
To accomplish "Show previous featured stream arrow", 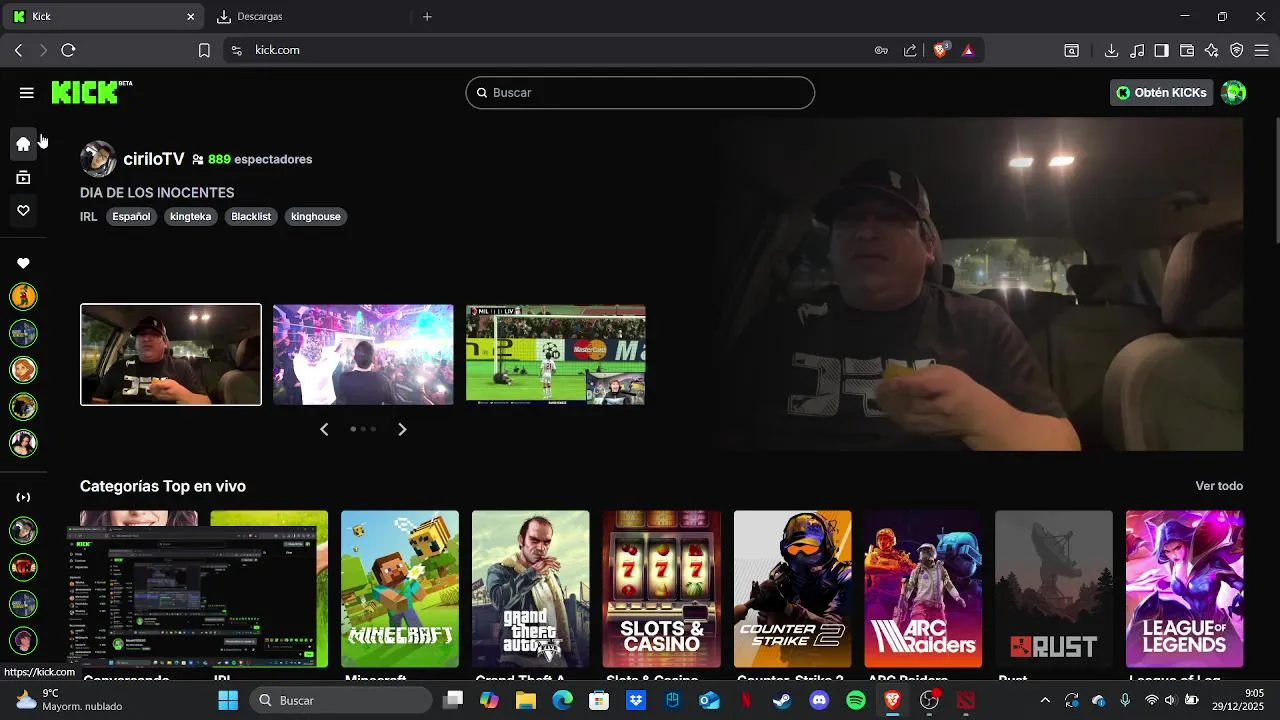I will click(324, 429).
